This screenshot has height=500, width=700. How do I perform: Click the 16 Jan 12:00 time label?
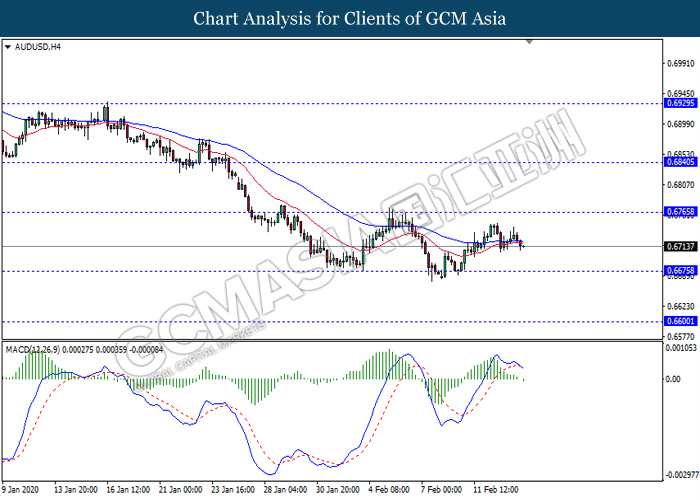coord(128,490)
